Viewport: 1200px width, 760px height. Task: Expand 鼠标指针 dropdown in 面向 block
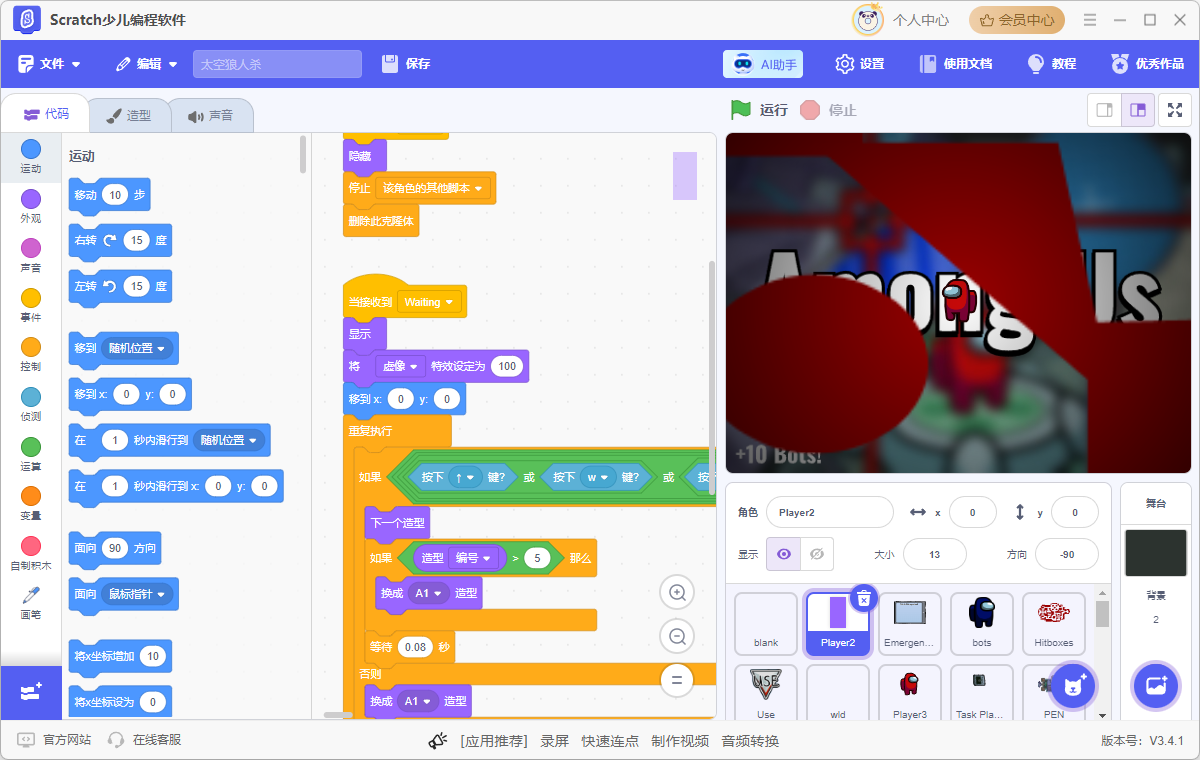(x=138, y=594)
